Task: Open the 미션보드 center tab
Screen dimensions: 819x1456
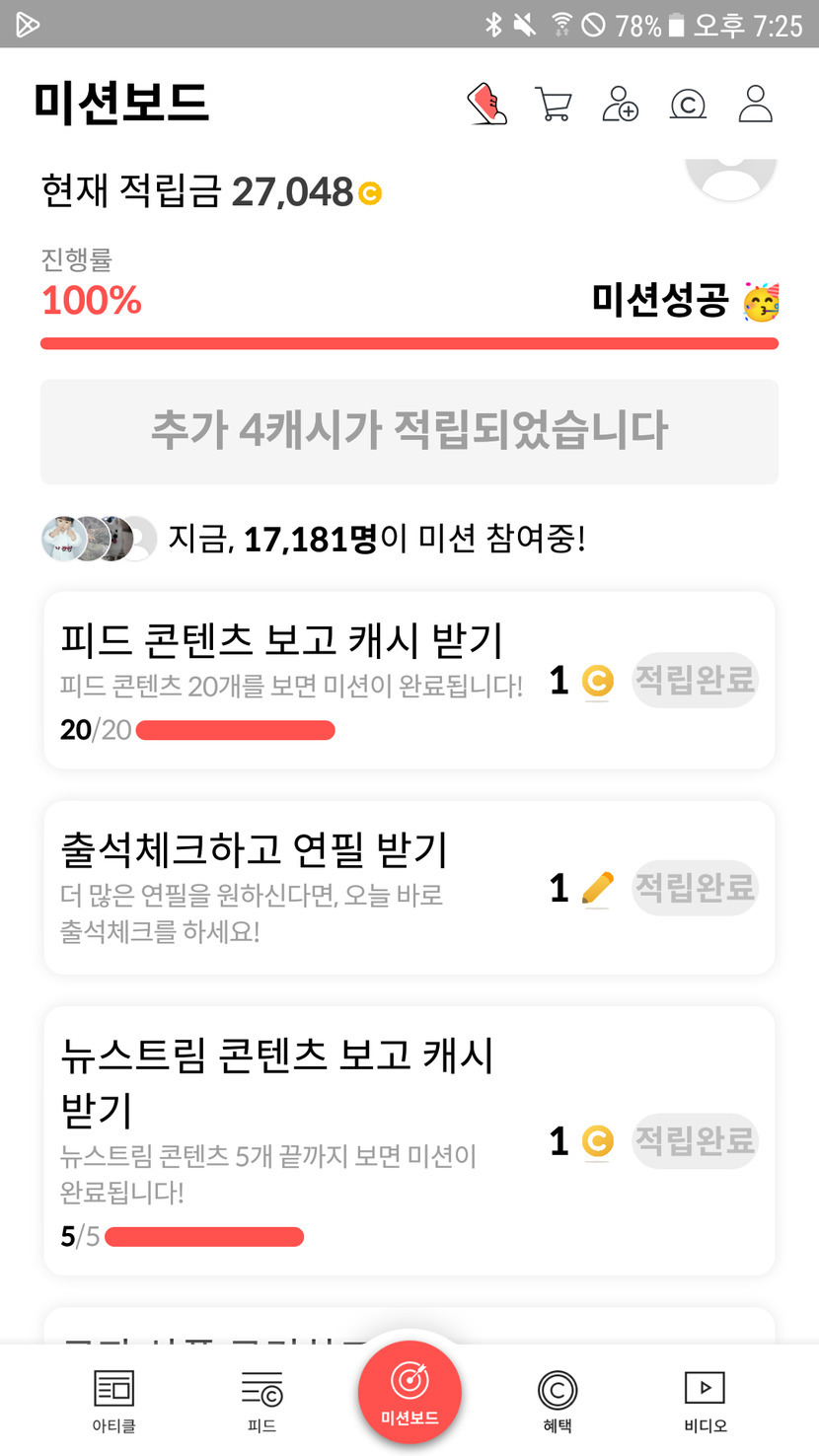Action: click(409, 1391)
